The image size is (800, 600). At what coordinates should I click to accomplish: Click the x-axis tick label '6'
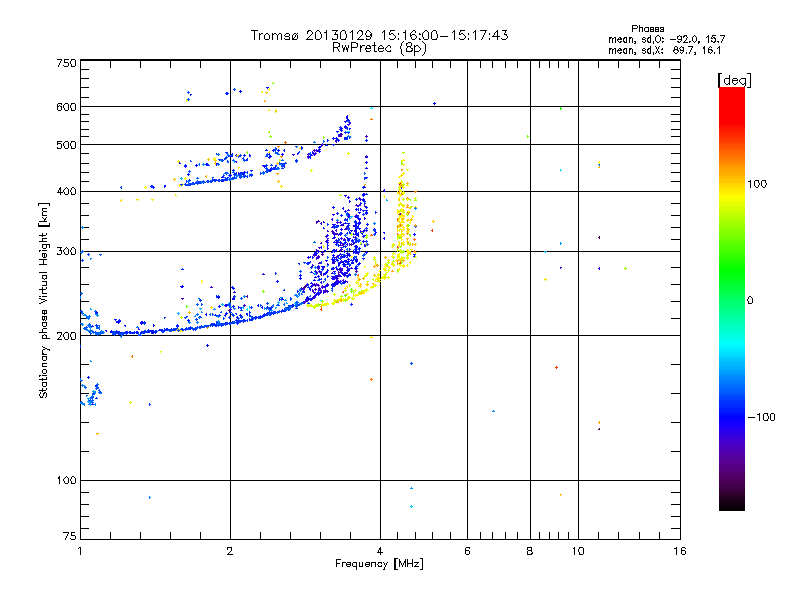[x=467, y=551]
